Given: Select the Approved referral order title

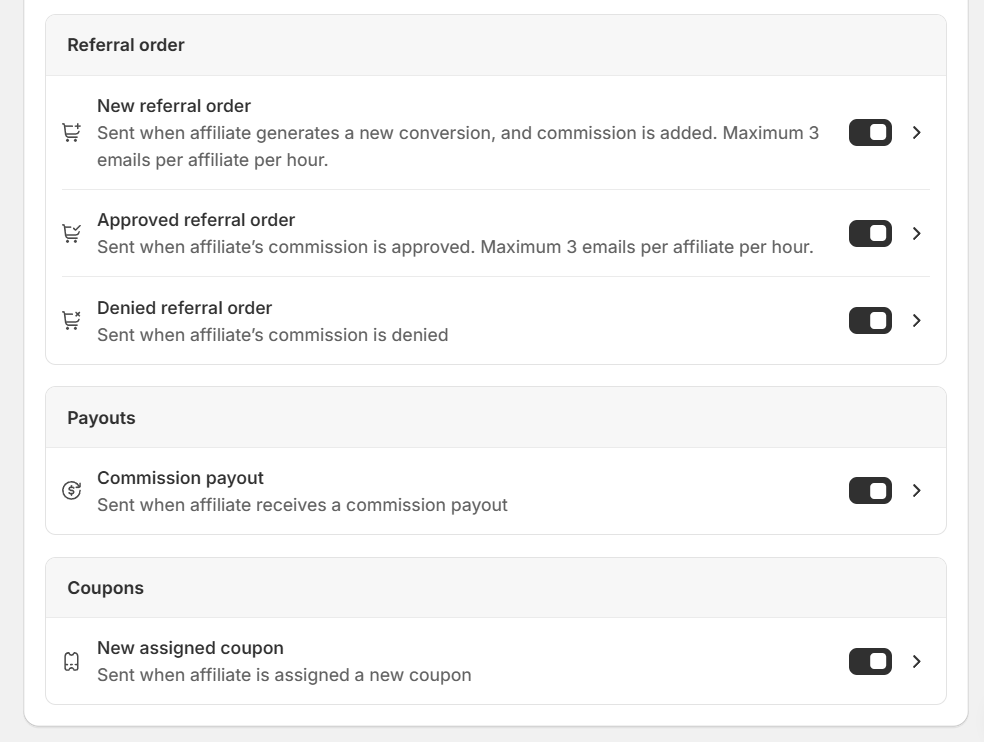Looking at the screenshot, I should click(x=196, y=220).
